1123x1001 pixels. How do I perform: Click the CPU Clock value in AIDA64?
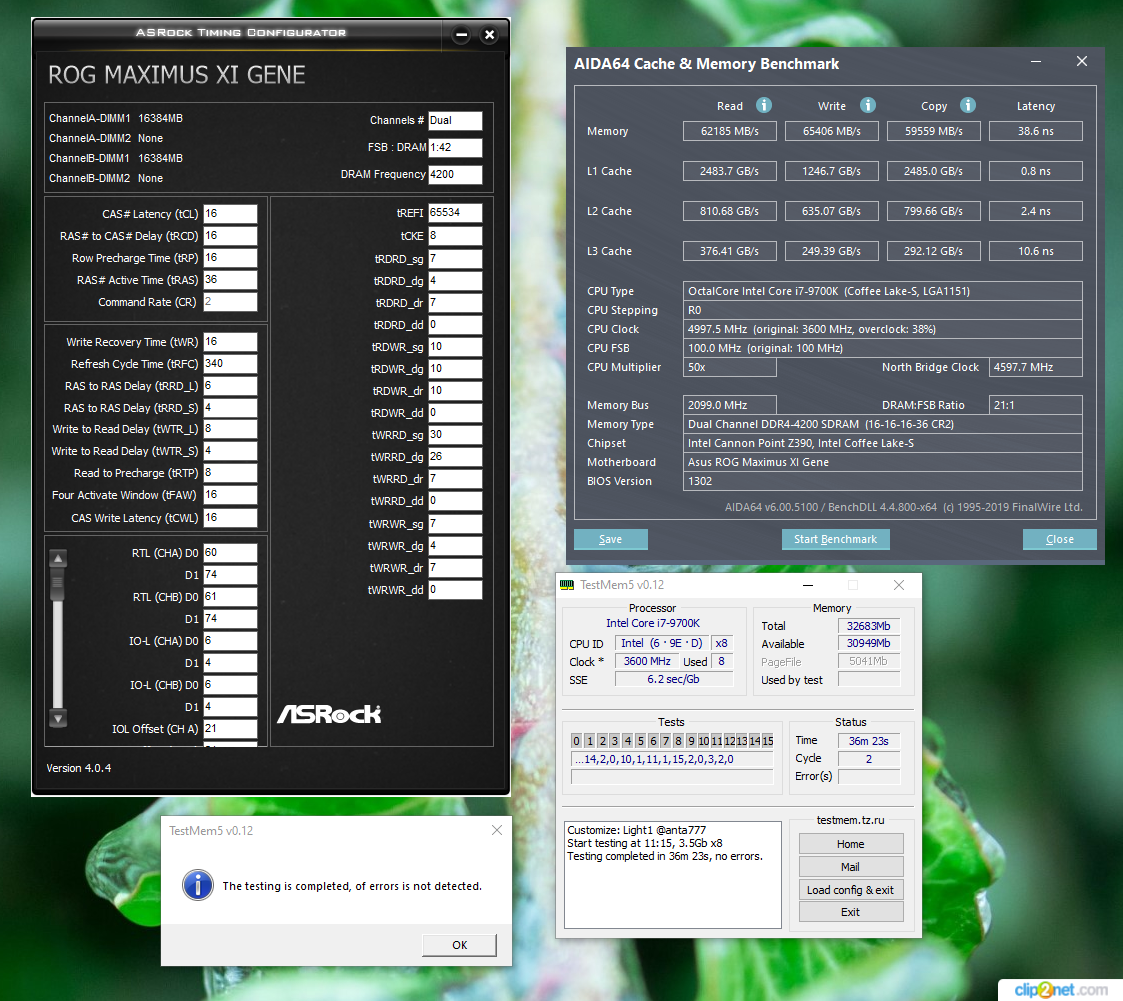[x=882, y=329]
